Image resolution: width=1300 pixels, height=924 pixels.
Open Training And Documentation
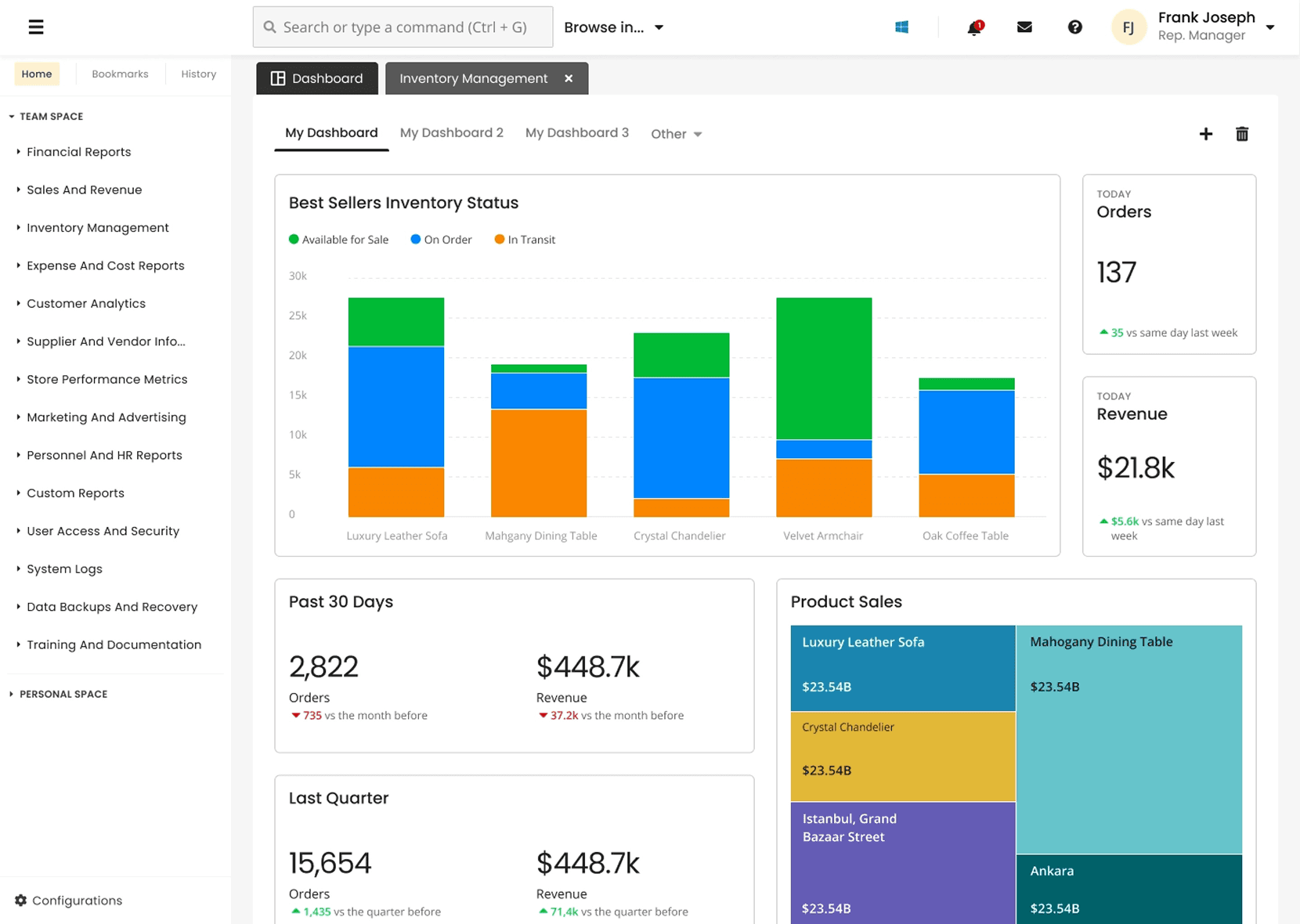[114, 645]
